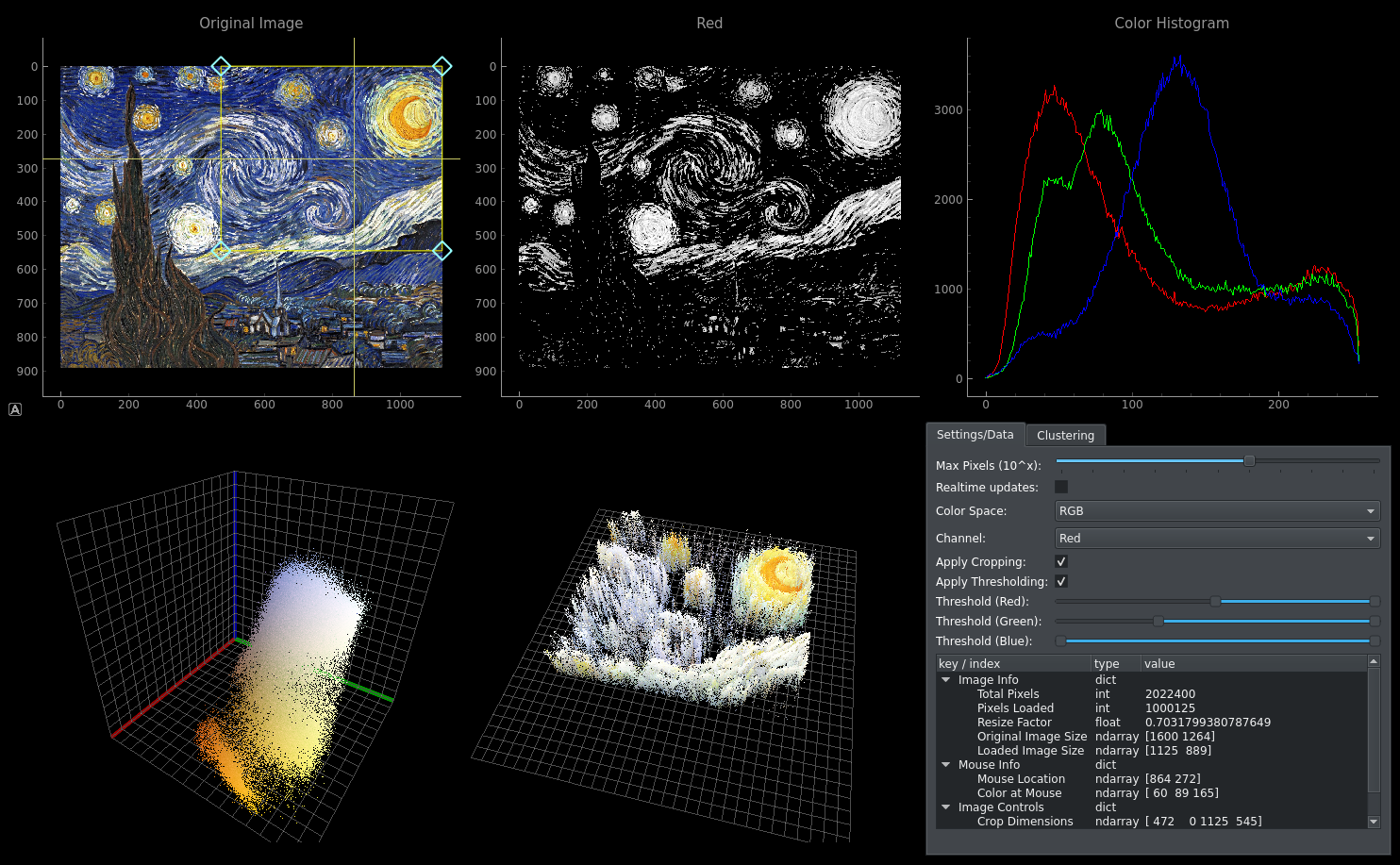The width and height of the screenshot is (1400, 865).
Task: Open the Color Space dropdown (RGB)
Action: click(x=1217, y=510)
